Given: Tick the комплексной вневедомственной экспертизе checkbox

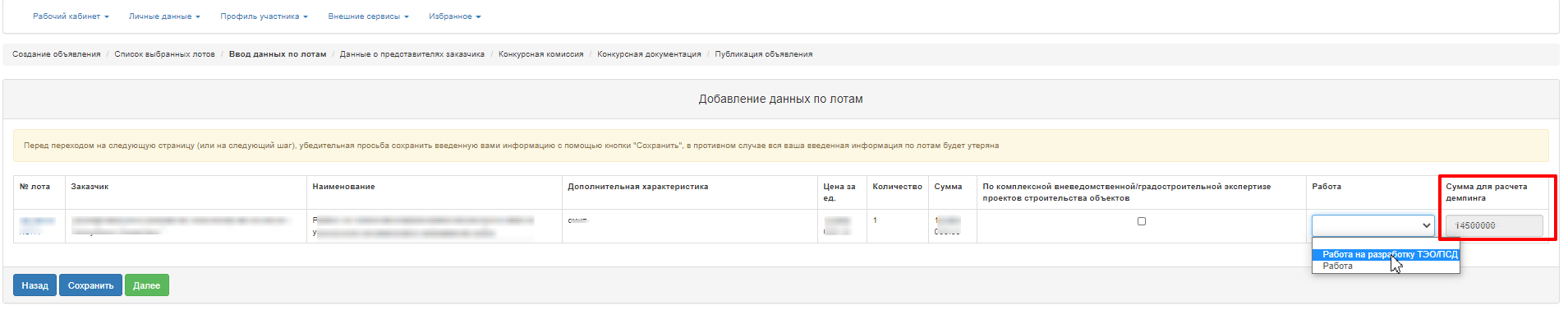Looking at the screenshot, I should point(1141,221).
